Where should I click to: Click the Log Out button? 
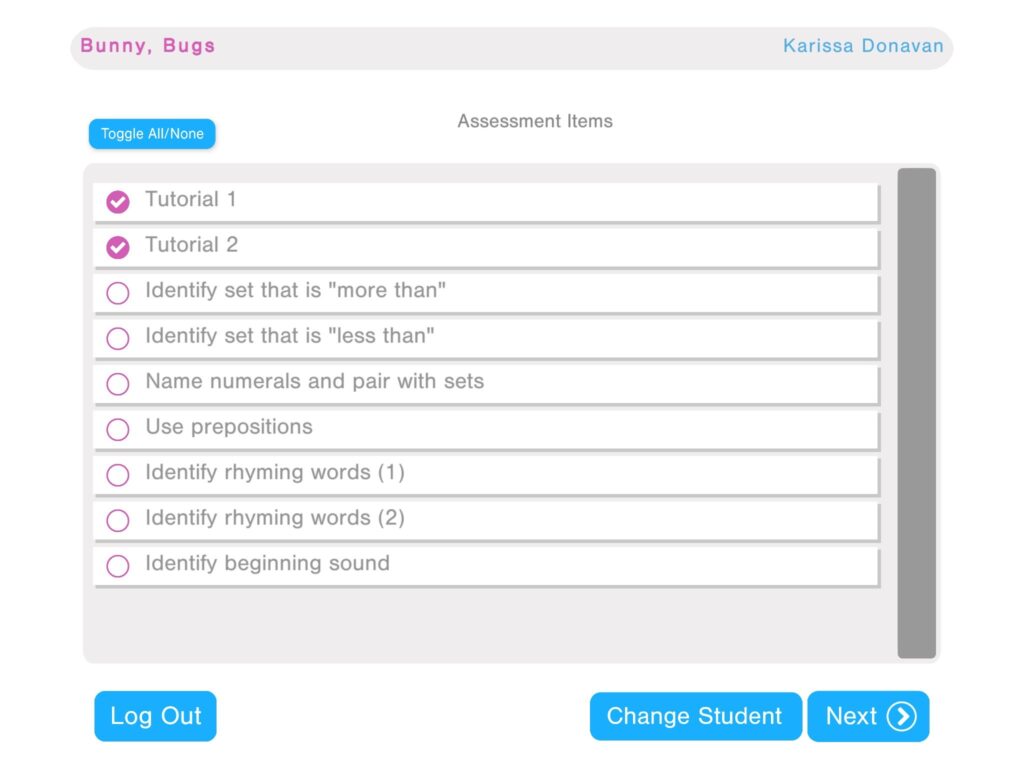click(x=155, y=716)
